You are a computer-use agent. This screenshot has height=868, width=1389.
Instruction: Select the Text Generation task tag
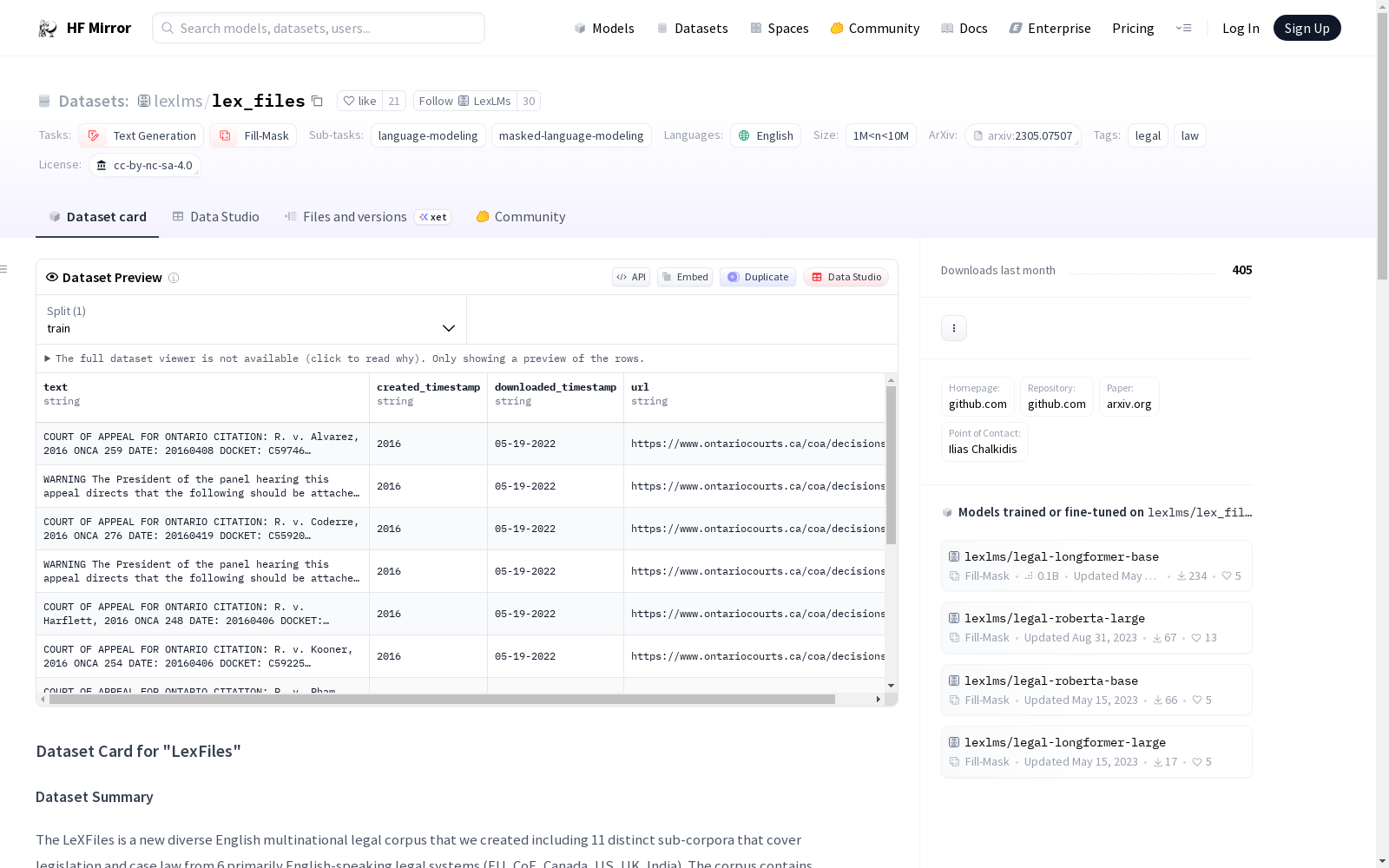[142, 135]
